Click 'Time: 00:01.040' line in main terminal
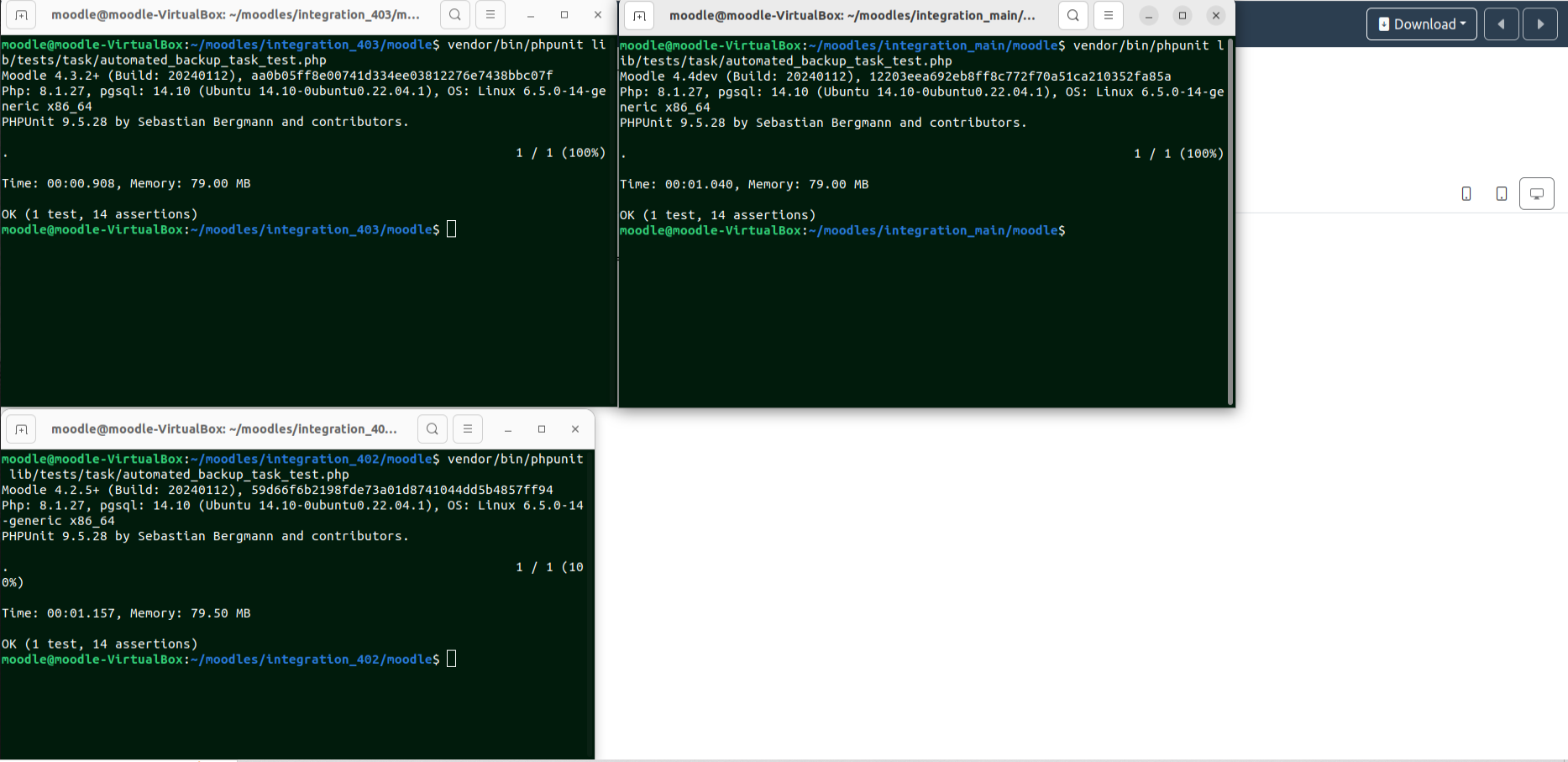 744,184
